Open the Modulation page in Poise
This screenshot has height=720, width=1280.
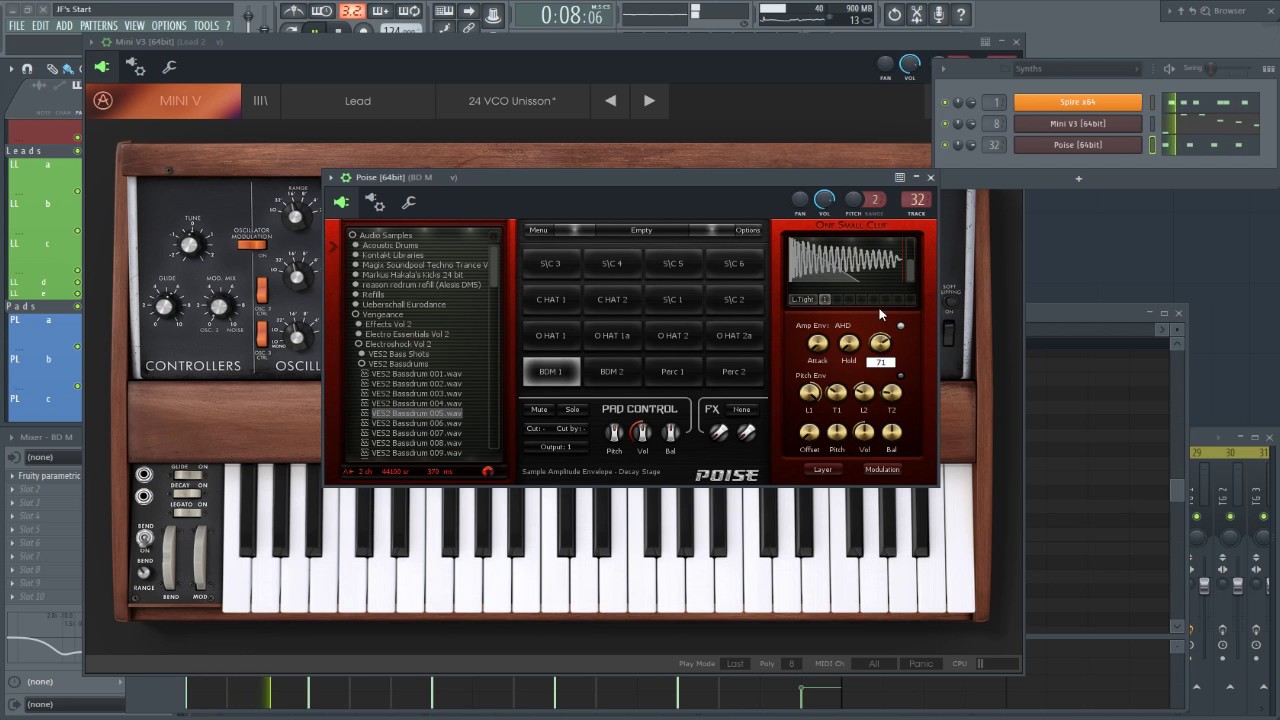pos(882,469)
